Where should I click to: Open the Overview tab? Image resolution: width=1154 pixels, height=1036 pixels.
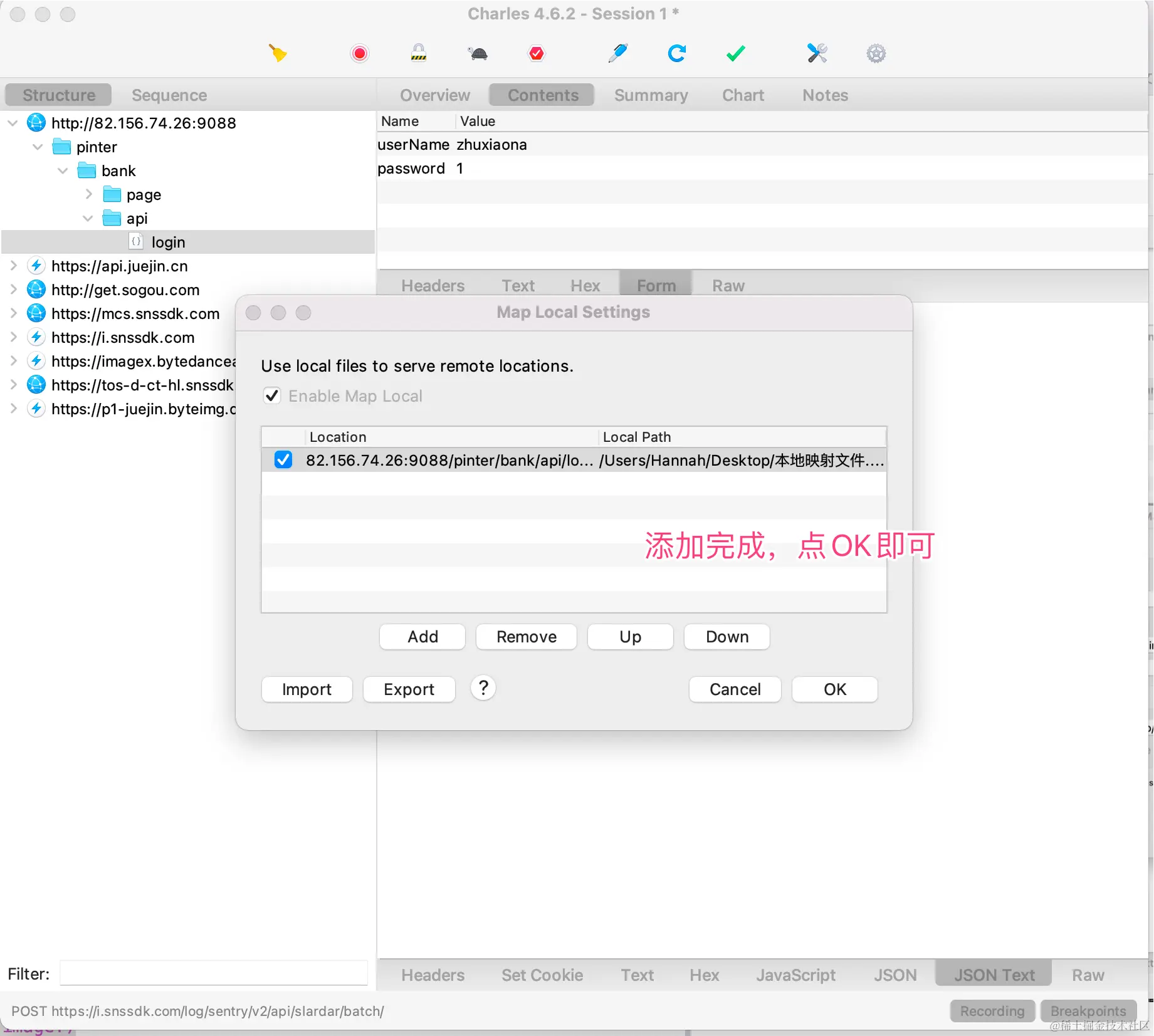[435, 95]
